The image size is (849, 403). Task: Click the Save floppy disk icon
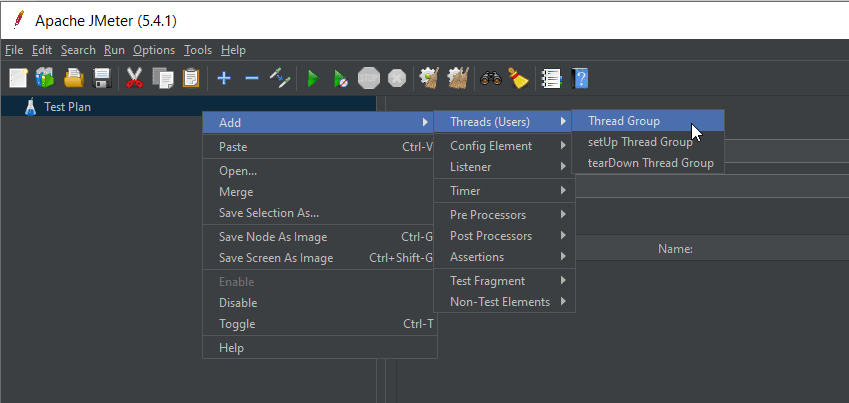102,79
